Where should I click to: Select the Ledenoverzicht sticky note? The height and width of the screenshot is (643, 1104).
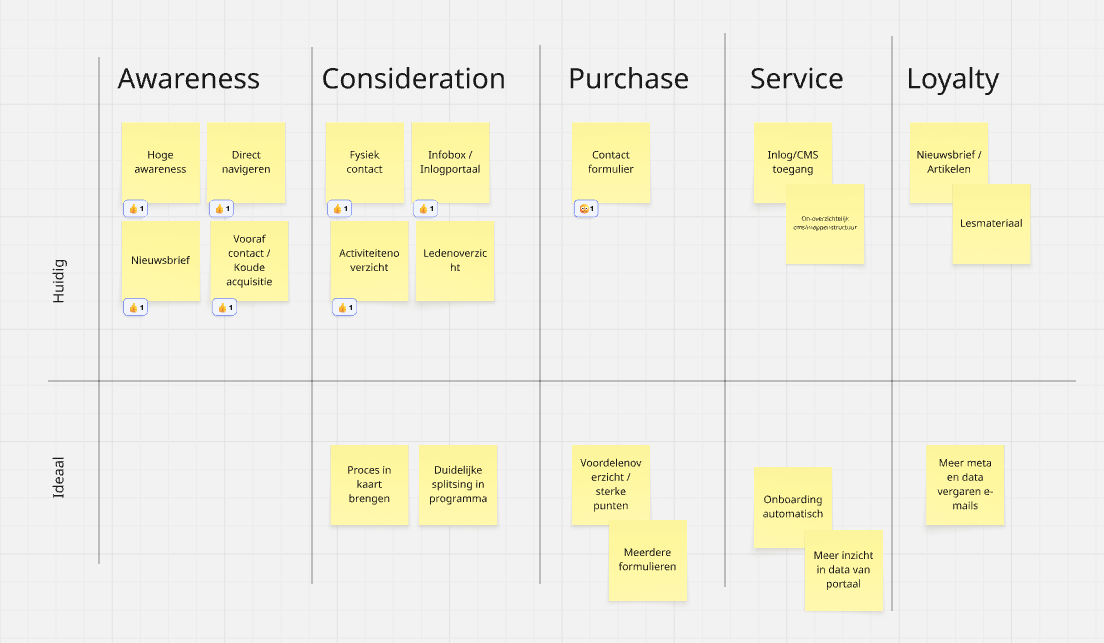click(455, 261)
